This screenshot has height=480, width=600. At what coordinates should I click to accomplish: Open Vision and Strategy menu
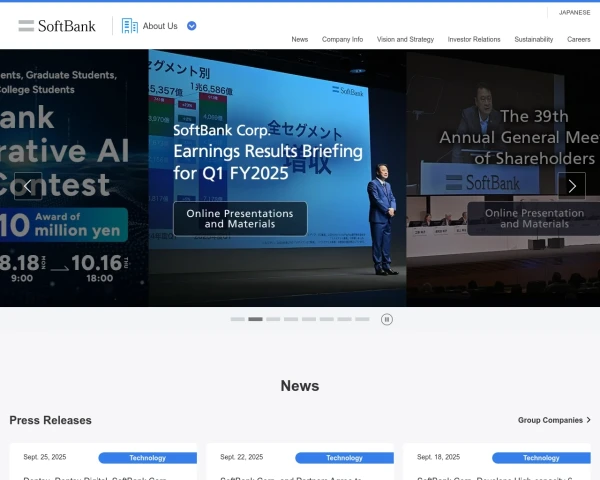tap(405, 39)
